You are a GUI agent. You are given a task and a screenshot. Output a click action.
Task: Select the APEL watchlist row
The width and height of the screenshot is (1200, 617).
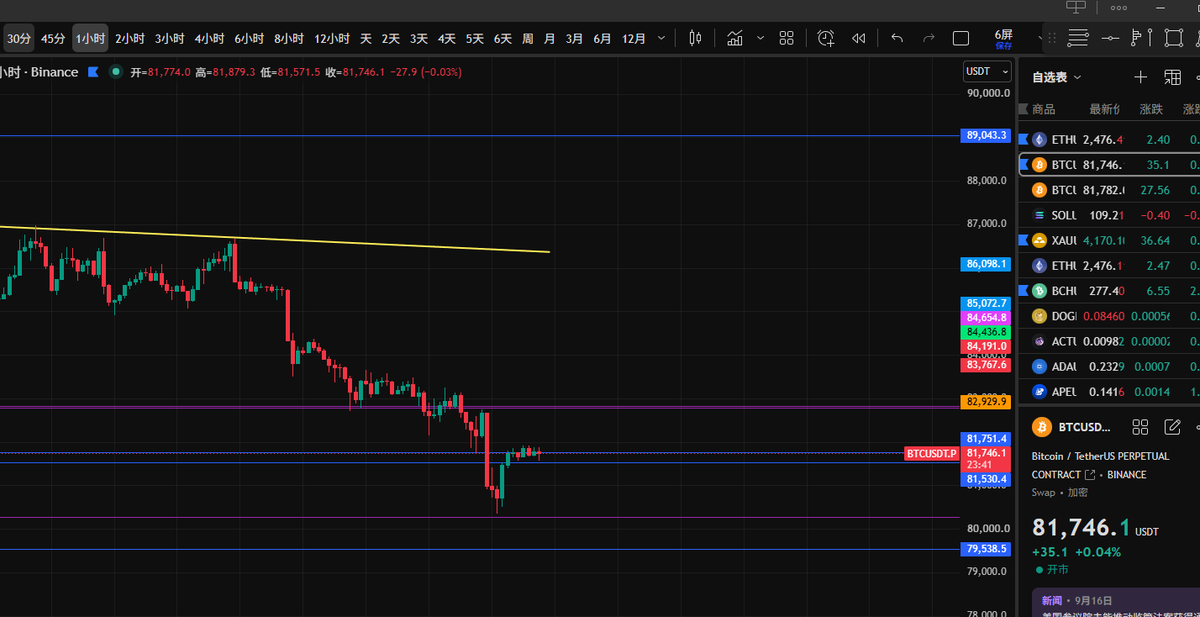(x=1109, y=392)
